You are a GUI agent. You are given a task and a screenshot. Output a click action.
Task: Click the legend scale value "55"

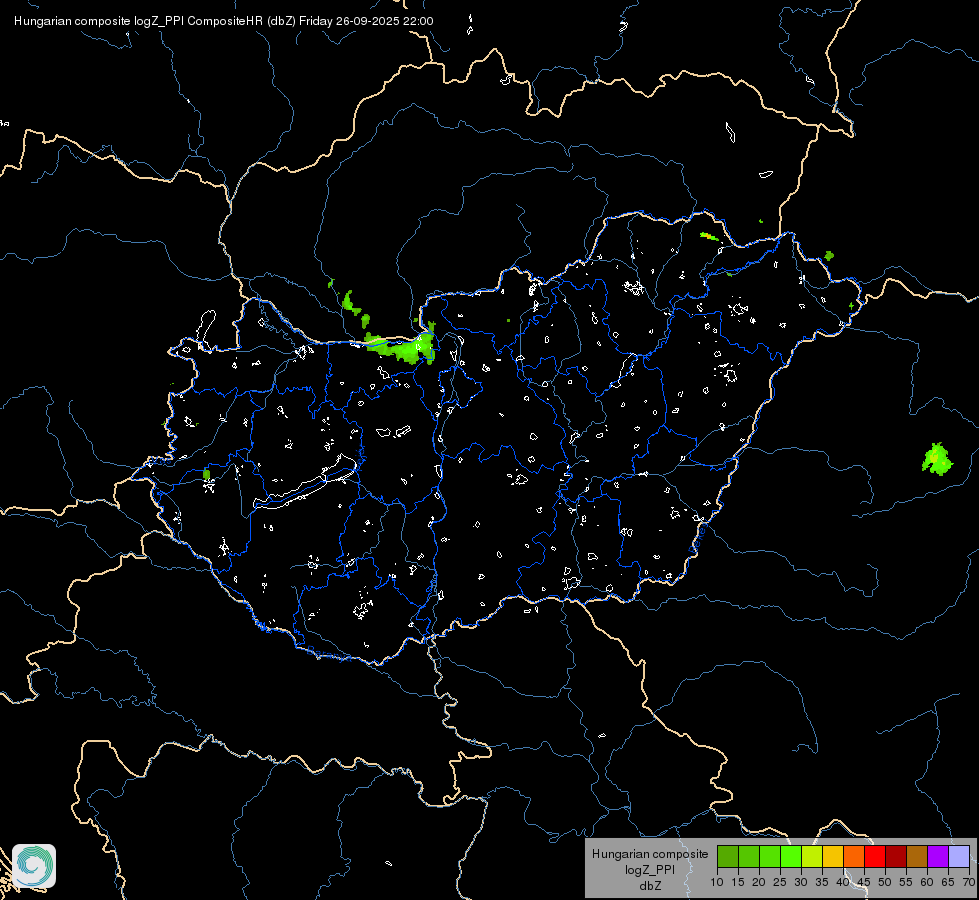click(x=906, y=883)
